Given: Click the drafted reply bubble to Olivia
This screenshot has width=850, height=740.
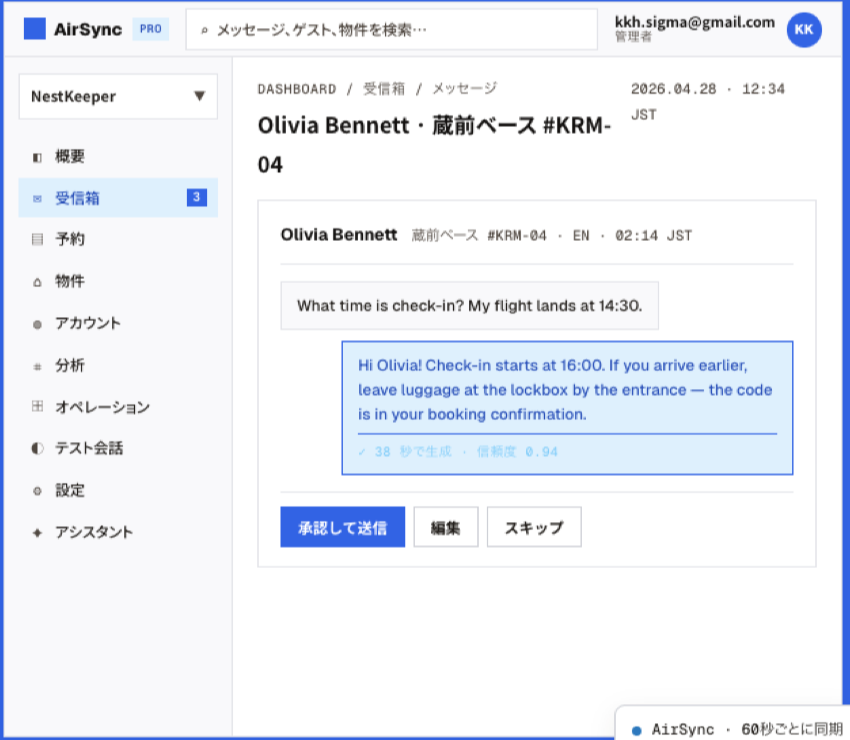Looking at the screenshot, I should tap(567, 408).
